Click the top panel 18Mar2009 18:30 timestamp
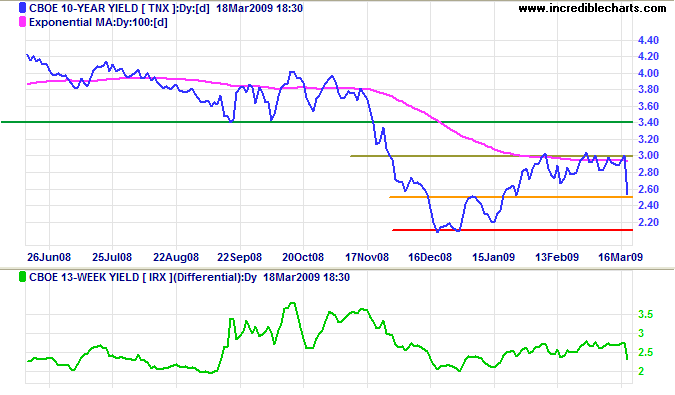Screen dimensions: 675x395 (x=260, y=8)
